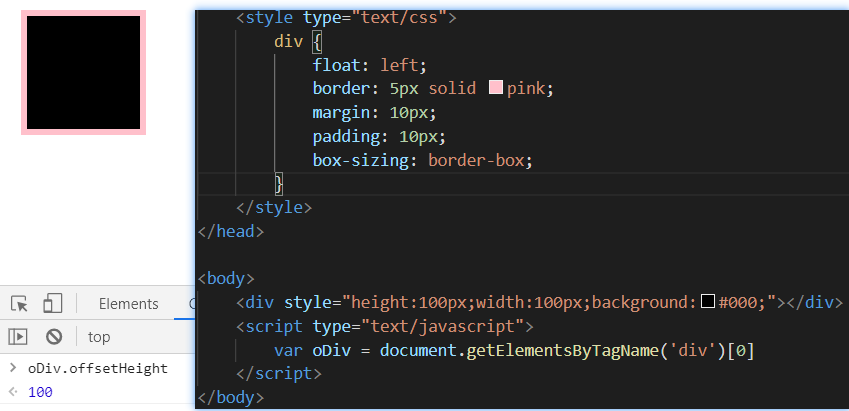849x411 pixels.
Task: Select the 'box-sizing' property in the code
Action: (x=361, y=160)
